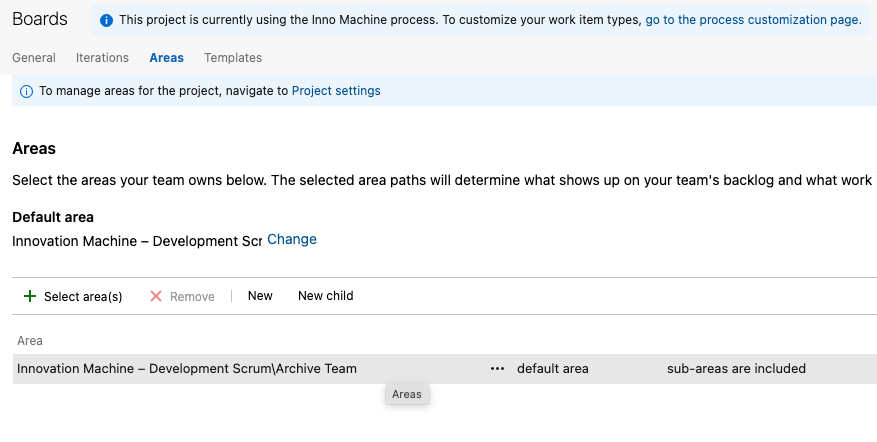The width and height of the screenshot is (877, 442).
Task: Click the Area column header
Action: coord(30,341)
